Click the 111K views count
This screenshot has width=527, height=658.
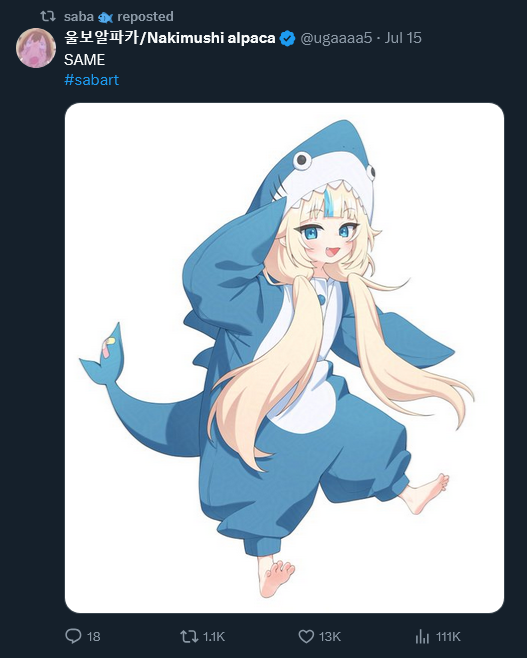pyautogui.click(x=448, y=637)
